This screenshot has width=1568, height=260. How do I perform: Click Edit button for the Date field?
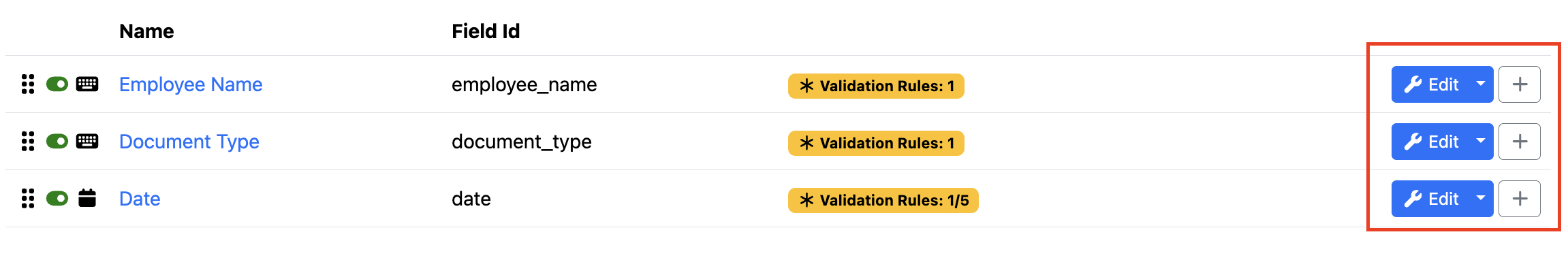1430,199
